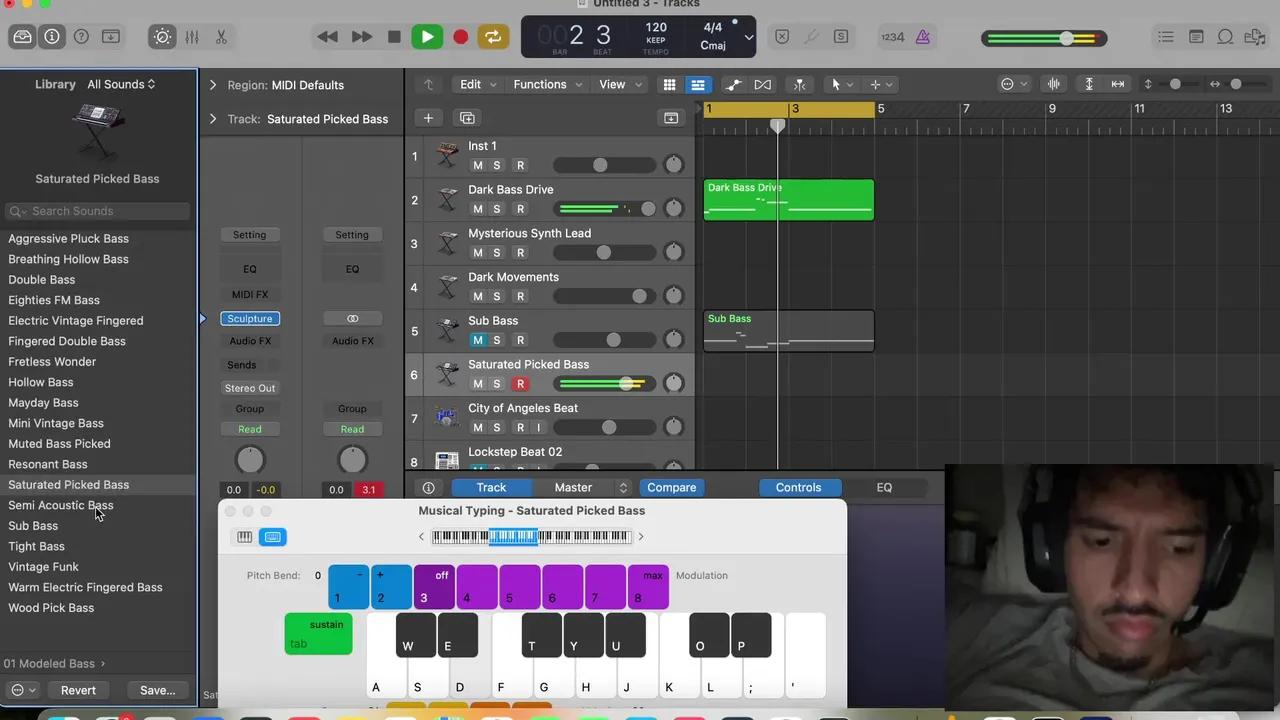
Task: Toggle the yellow Cycle button
Action: [x=493, y=37]
